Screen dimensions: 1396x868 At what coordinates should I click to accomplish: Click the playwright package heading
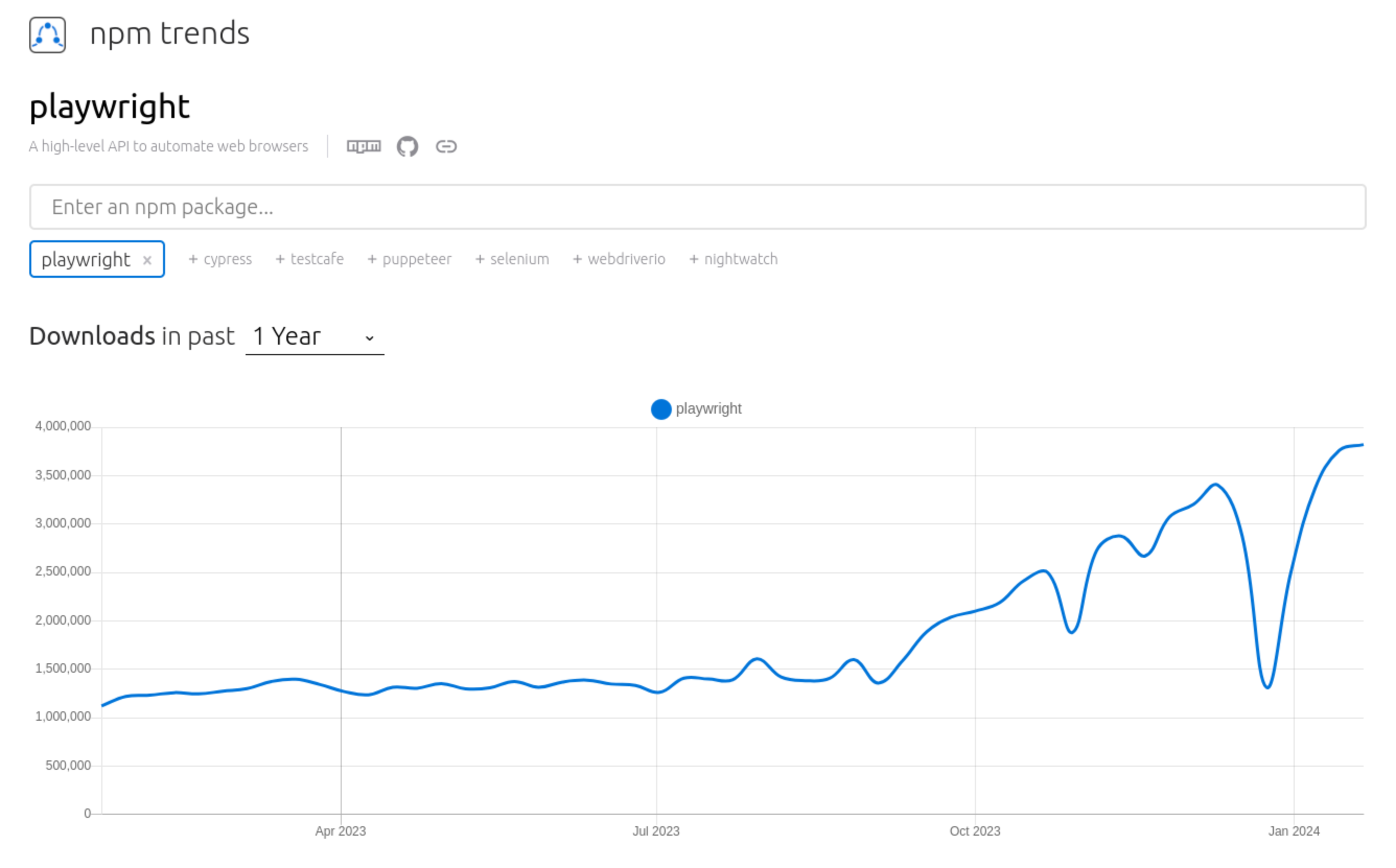pos(110,107)
